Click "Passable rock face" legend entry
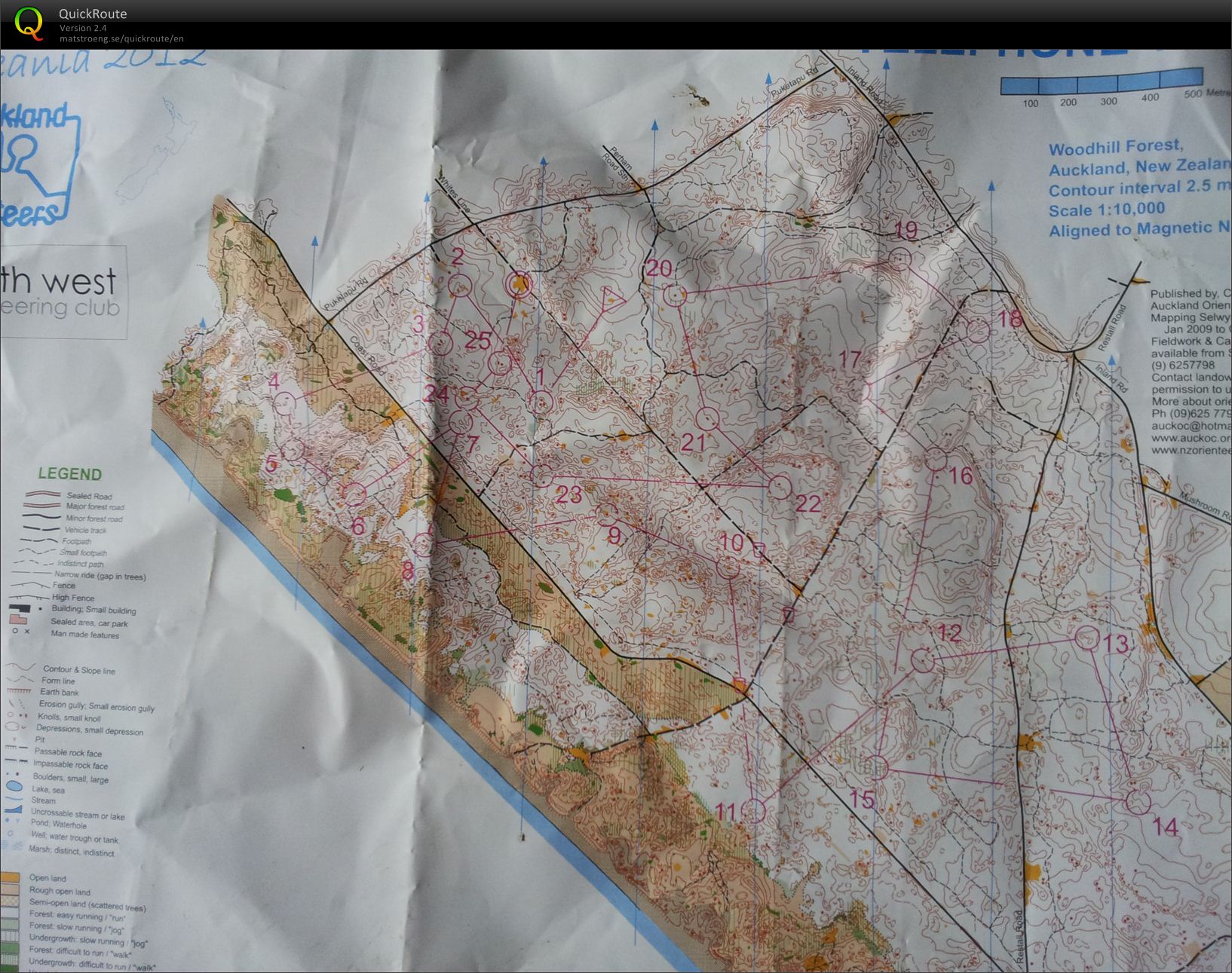 [x=68, y=752]
